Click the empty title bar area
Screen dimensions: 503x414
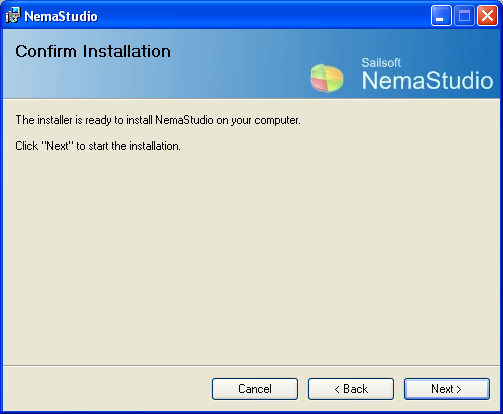point(263,15)
